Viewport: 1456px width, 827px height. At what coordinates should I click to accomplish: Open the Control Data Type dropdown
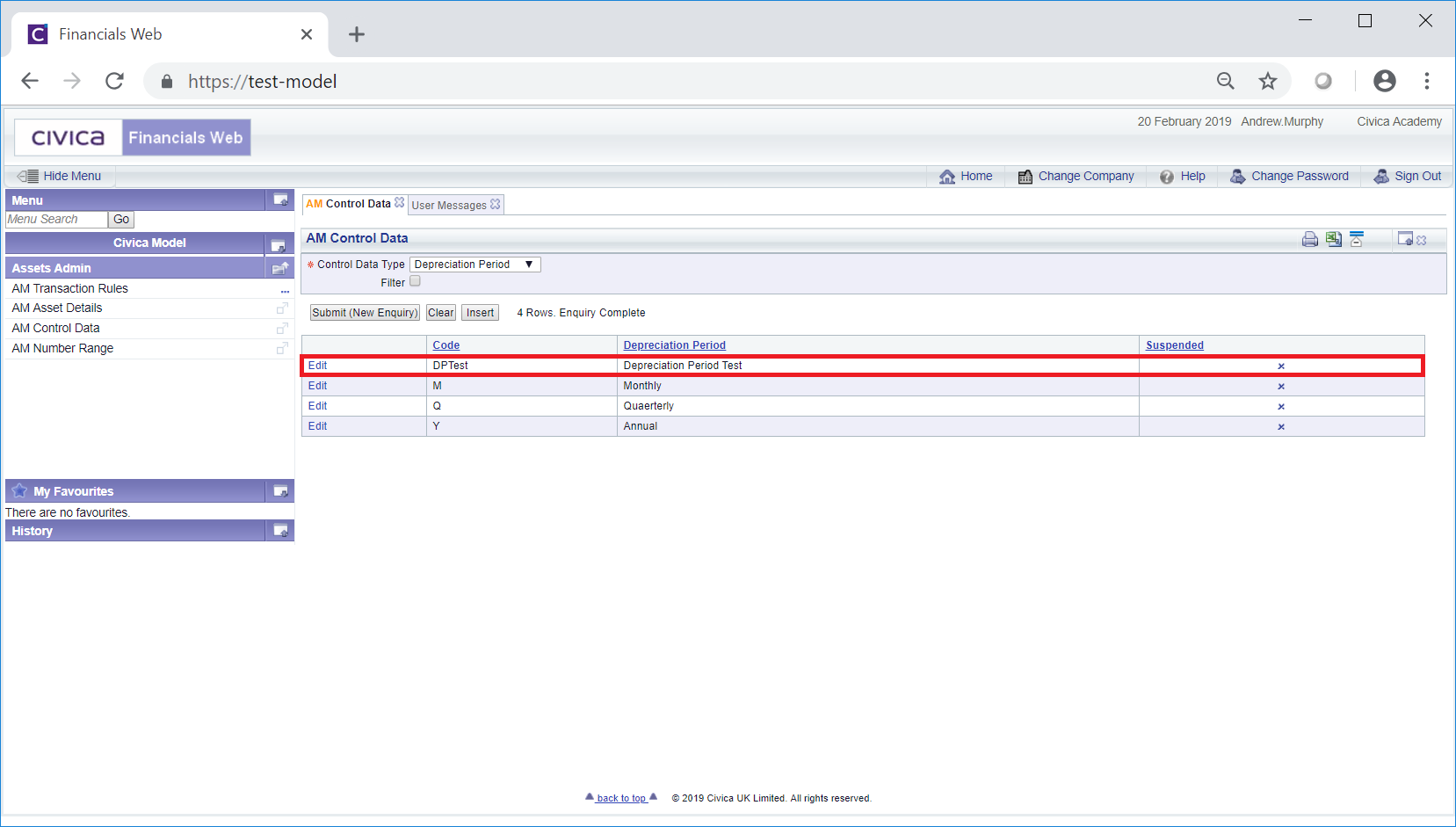tap(475, 265)
